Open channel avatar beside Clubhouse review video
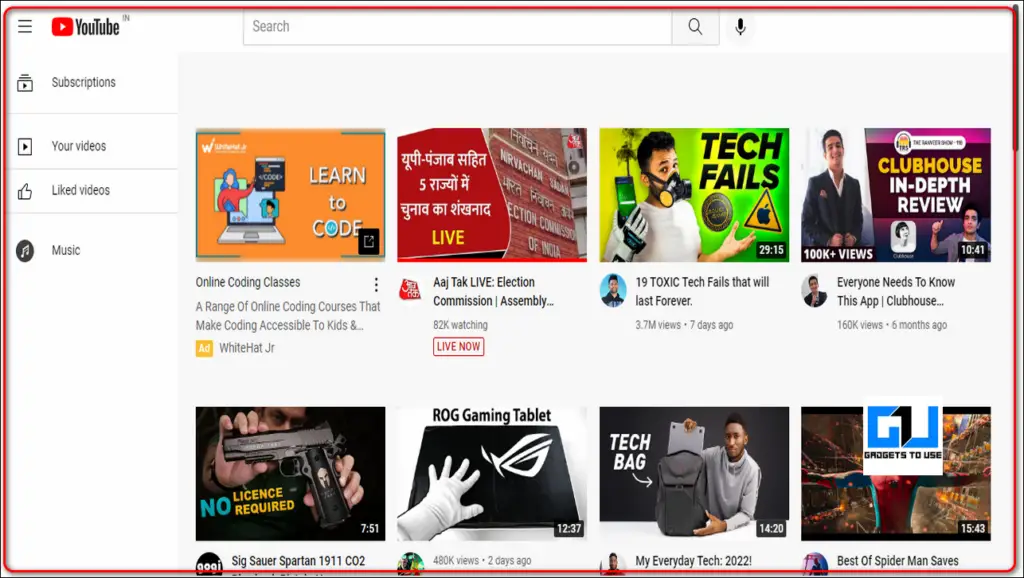Screen dimensions: 1024x578 point(814,290)
